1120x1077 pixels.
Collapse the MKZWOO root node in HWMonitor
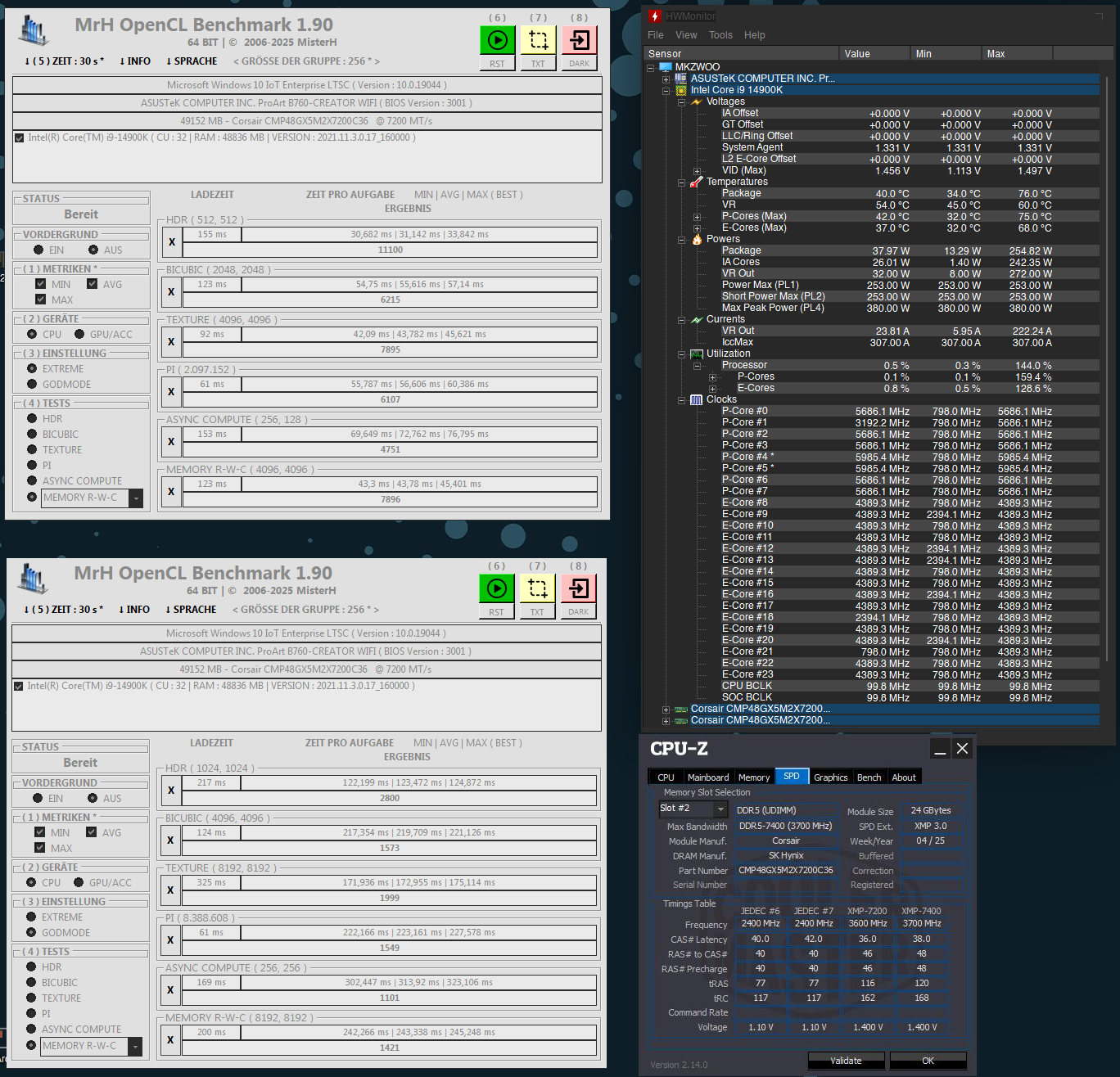[x=651, y=68]
